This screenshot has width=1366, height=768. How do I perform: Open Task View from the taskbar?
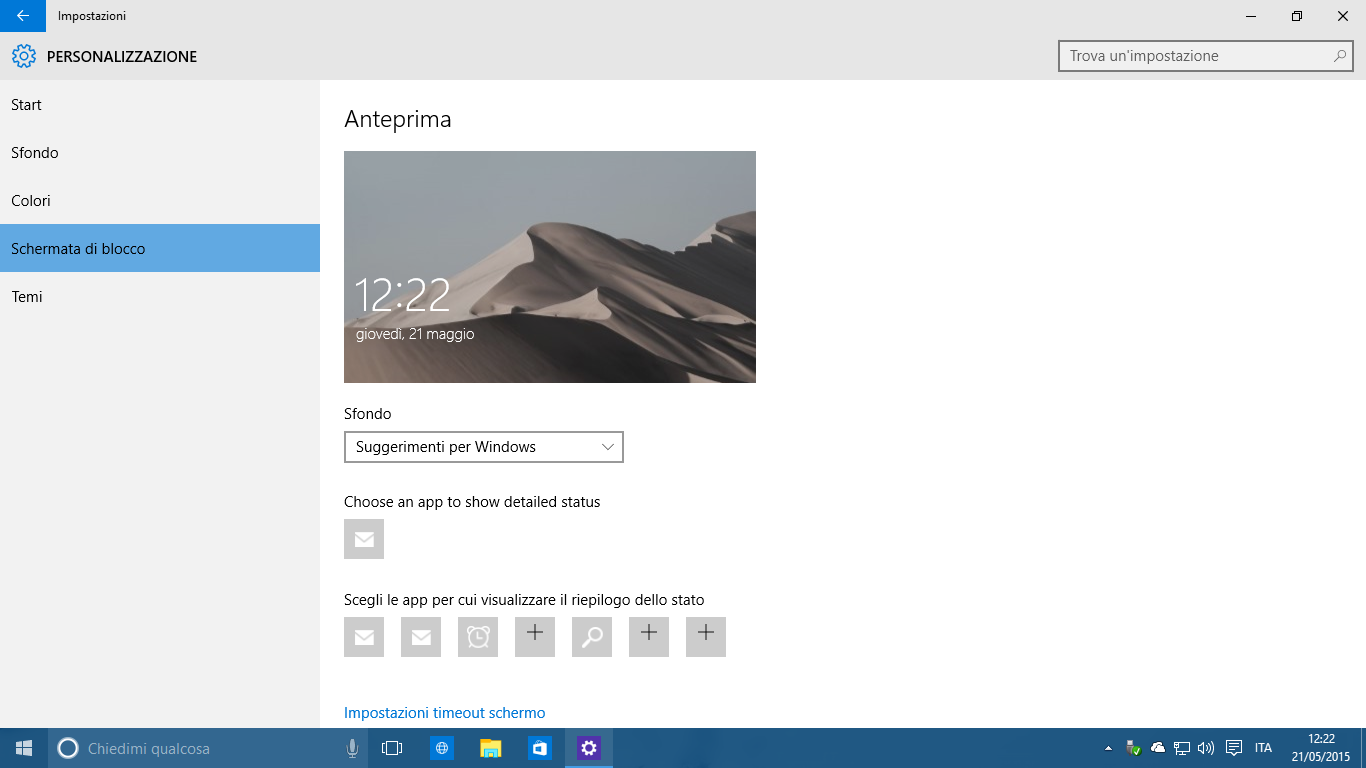(x=392, y=748)
